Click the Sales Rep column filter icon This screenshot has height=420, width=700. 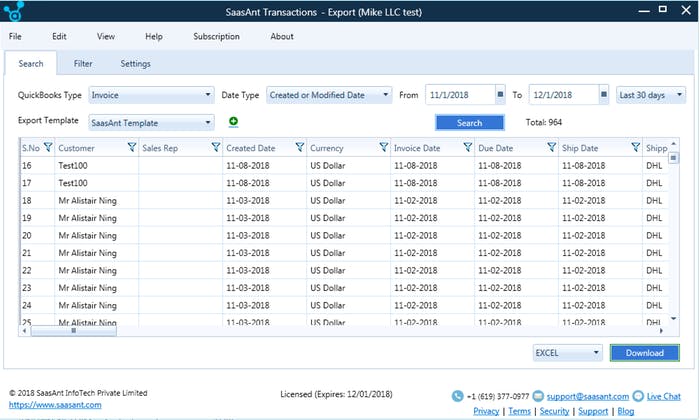216,147
